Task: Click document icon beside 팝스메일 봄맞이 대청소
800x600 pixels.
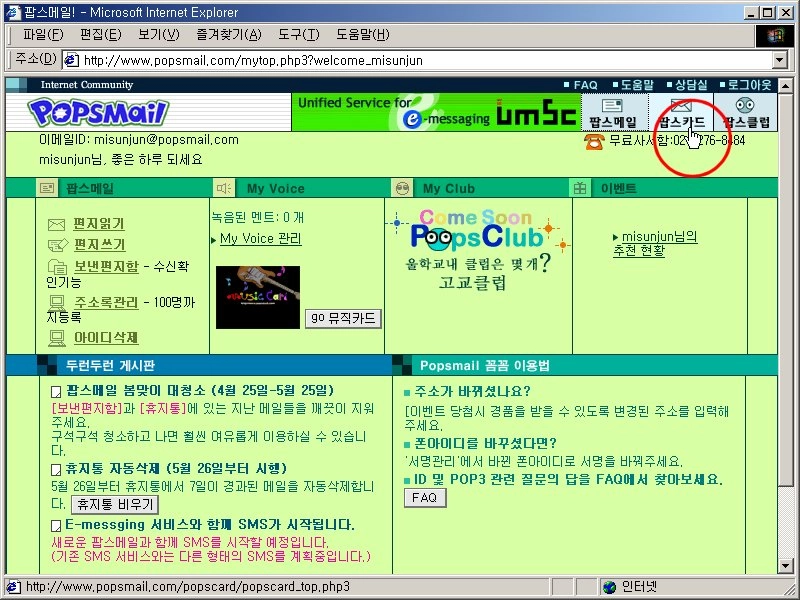Action: coord(56,391)
